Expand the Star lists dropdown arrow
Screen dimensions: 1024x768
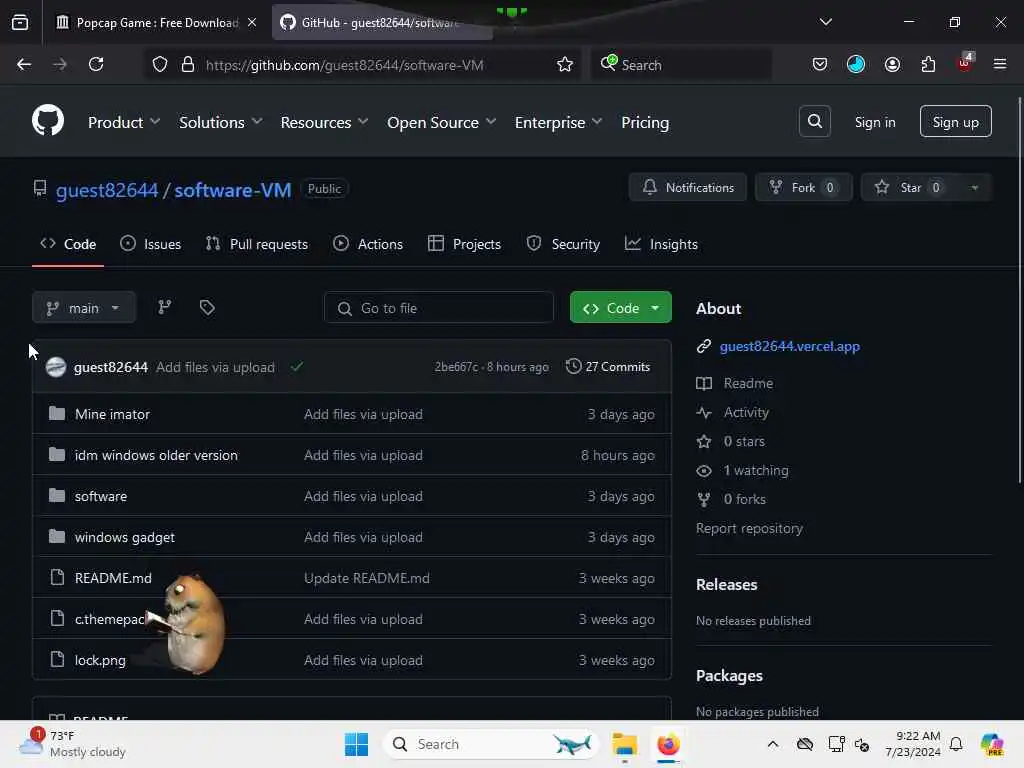click(x=974, y=187)
